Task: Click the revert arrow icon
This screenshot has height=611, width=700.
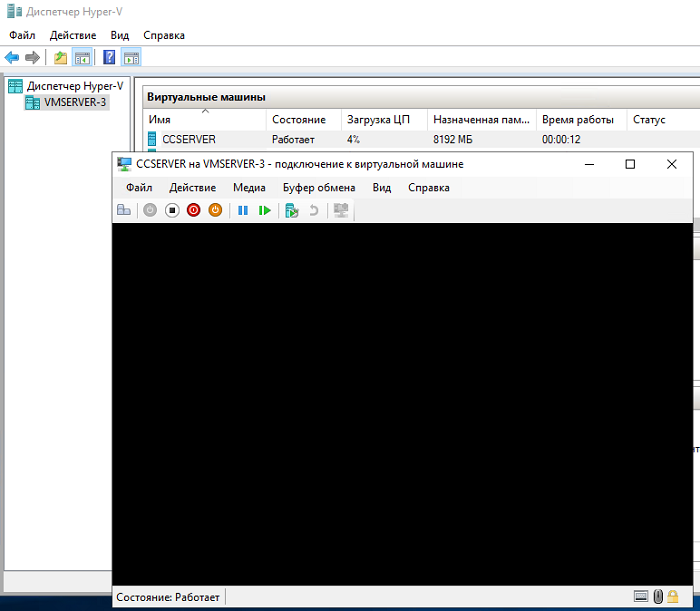Action: (x=314, y=210)
